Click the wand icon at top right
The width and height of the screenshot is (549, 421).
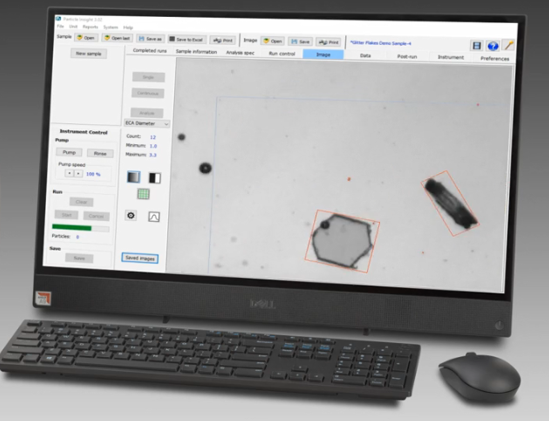508,45
